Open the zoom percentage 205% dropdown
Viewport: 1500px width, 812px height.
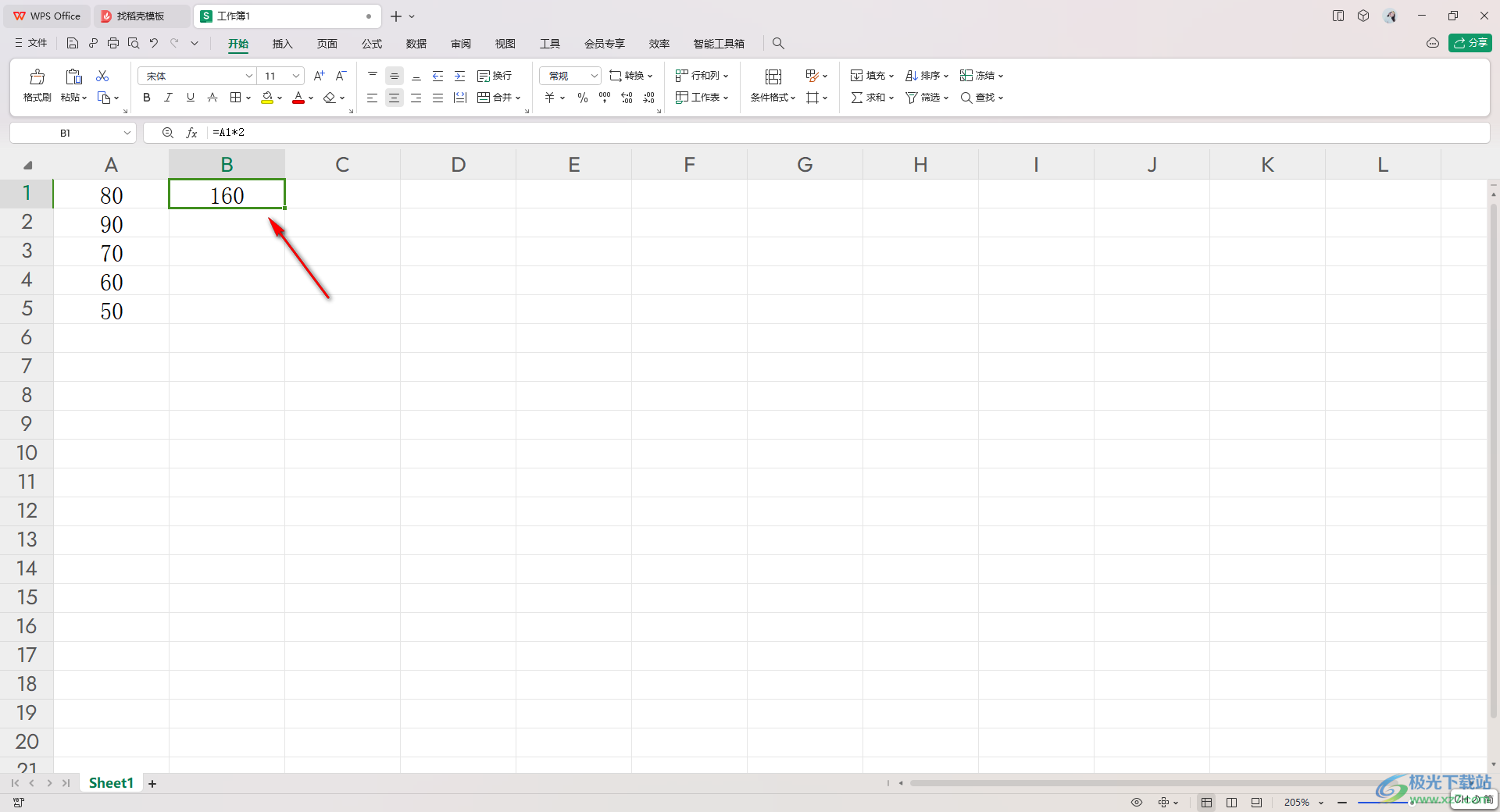[x=1321, y=803]
